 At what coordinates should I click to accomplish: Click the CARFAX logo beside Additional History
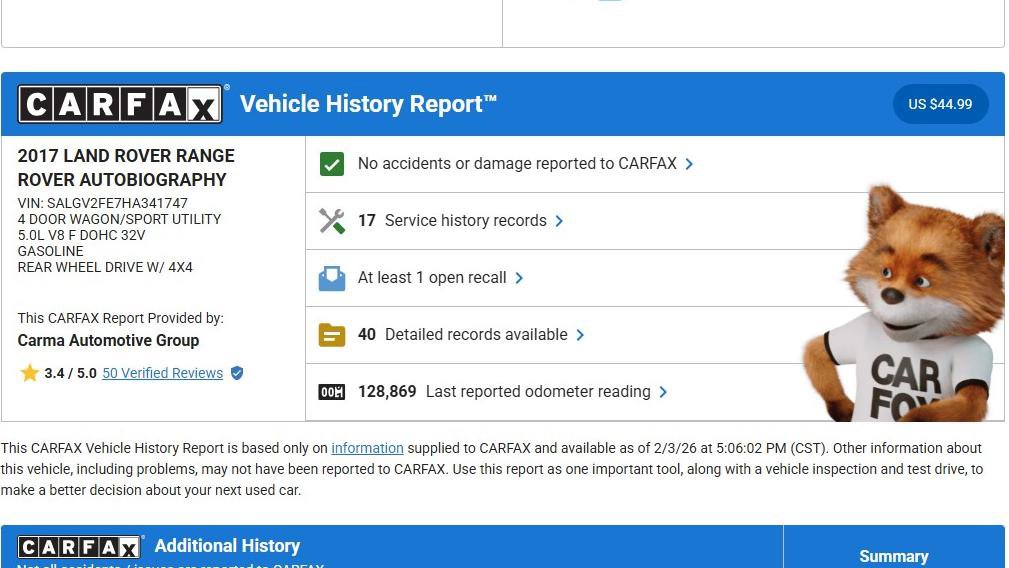(x=80, y=547)
